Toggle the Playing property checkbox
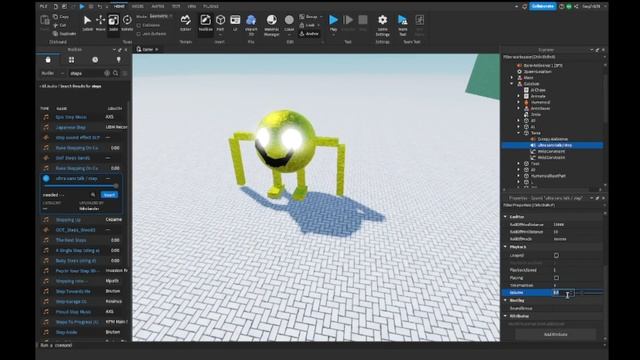Image resolution: width=640 pixels, height=360 pixels. [556, 278]
